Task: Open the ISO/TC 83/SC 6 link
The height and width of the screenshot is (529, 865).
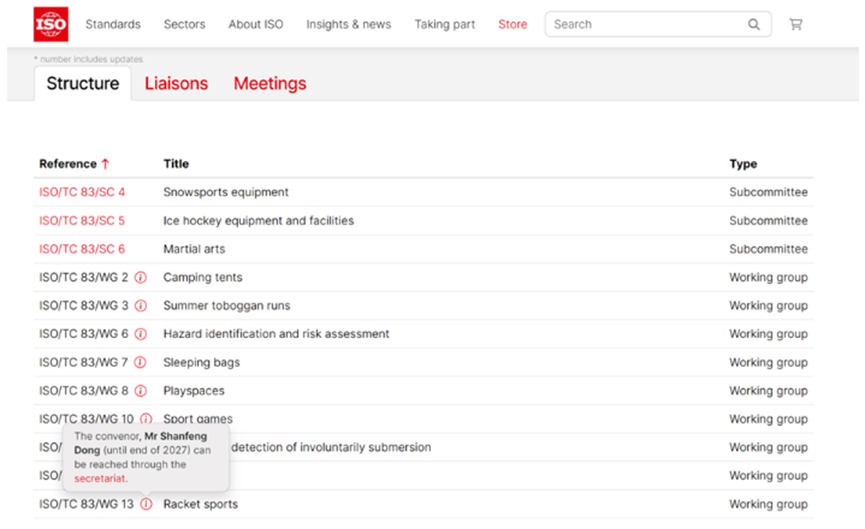Action: click(82, 249)
